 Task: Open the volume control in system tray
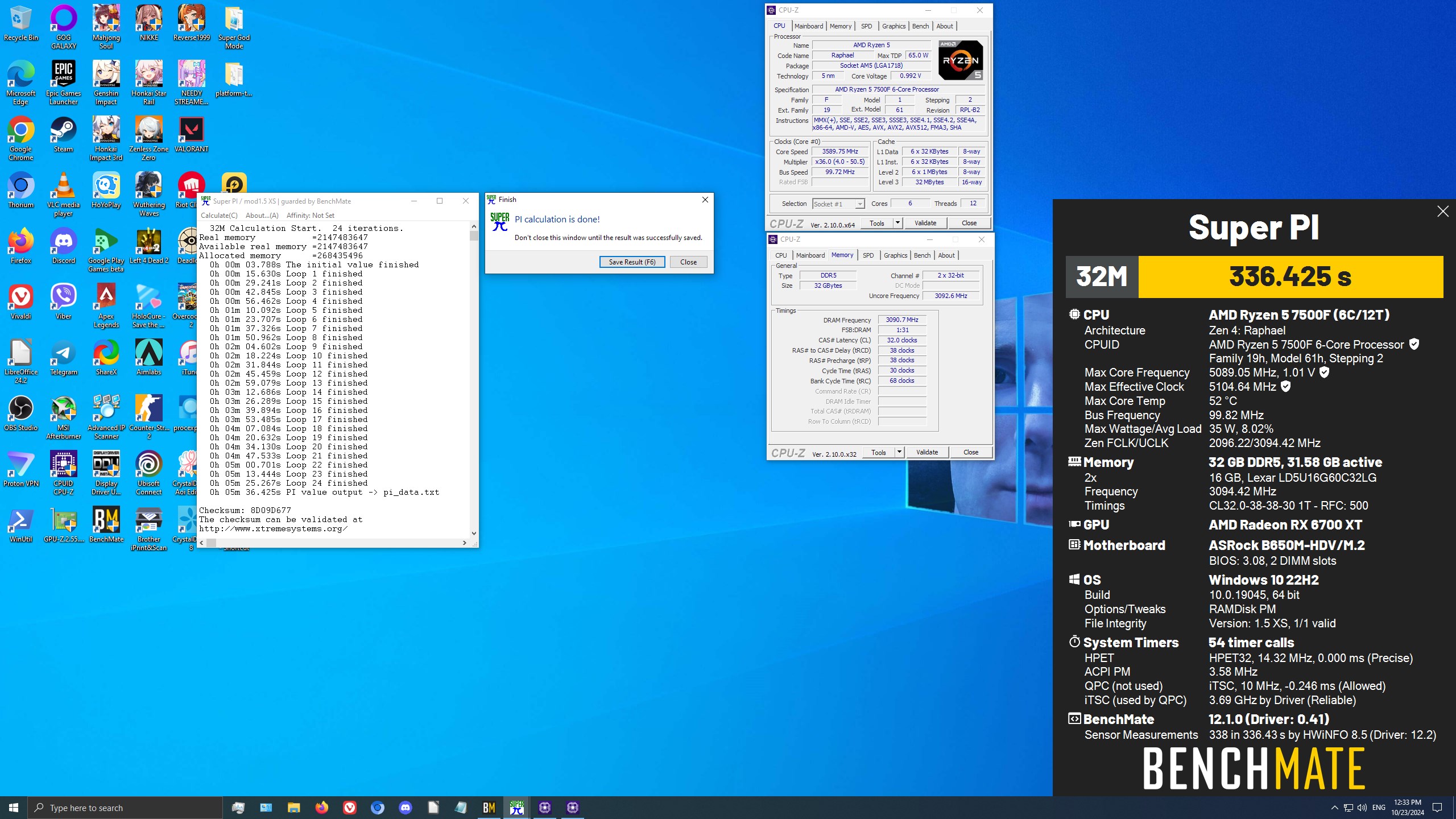click(1362, 808)
